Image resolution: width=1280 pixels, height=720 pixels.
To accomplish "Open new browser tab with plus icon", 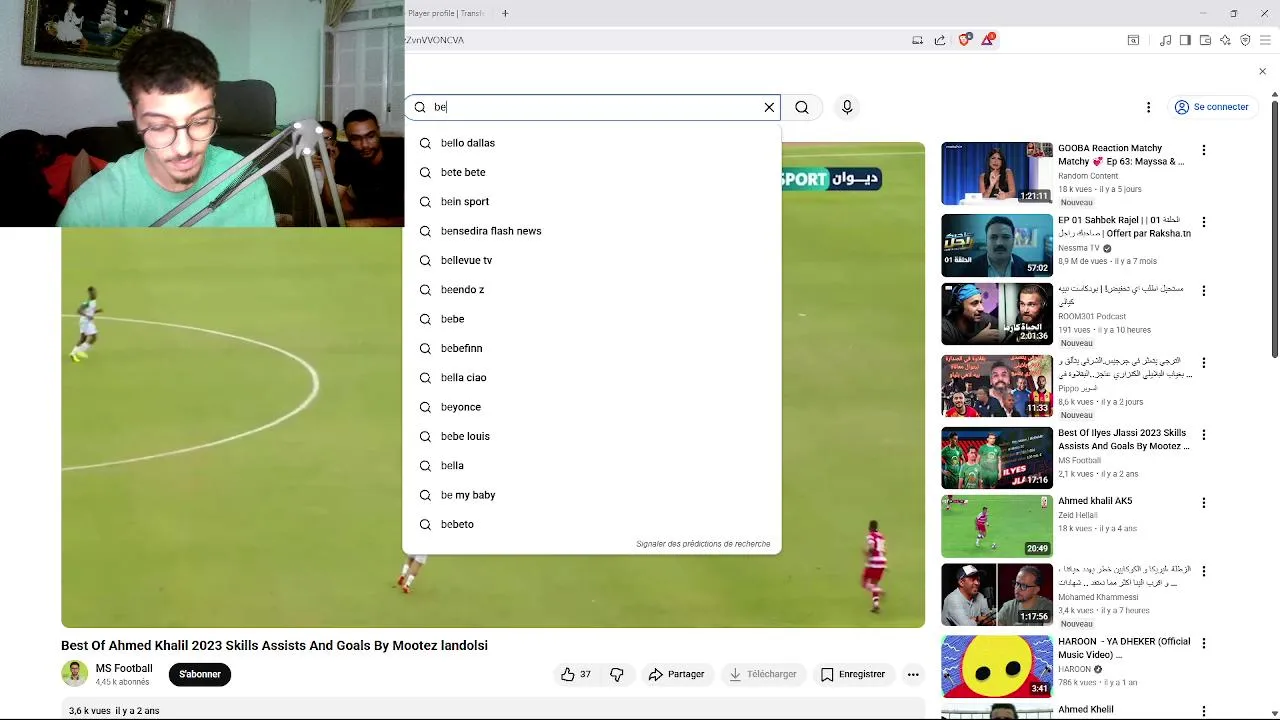I will [x=505, y=13].
